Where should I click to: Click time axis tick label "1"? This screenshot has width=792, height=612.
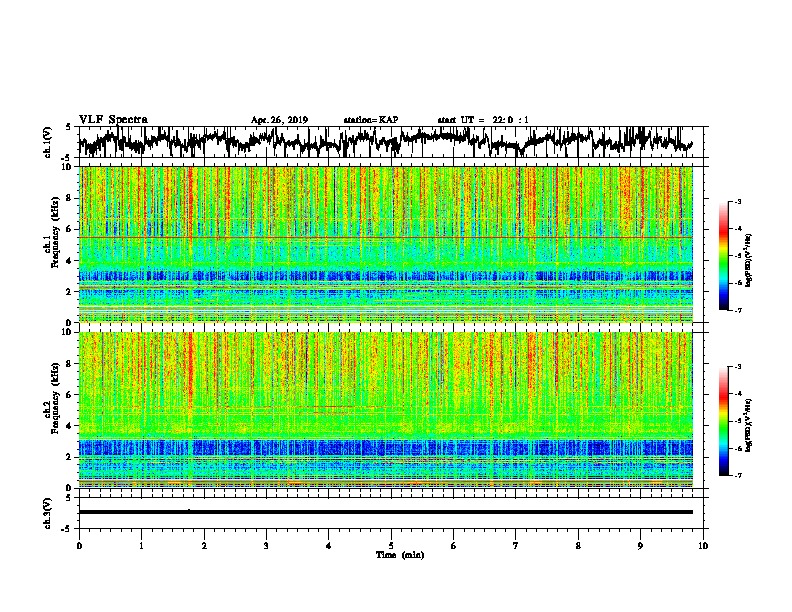pos(141,546)
